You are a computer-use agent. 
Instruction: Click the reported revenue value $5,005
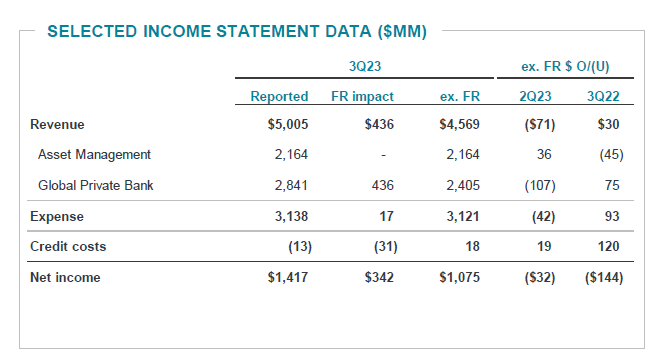(288, 124)
